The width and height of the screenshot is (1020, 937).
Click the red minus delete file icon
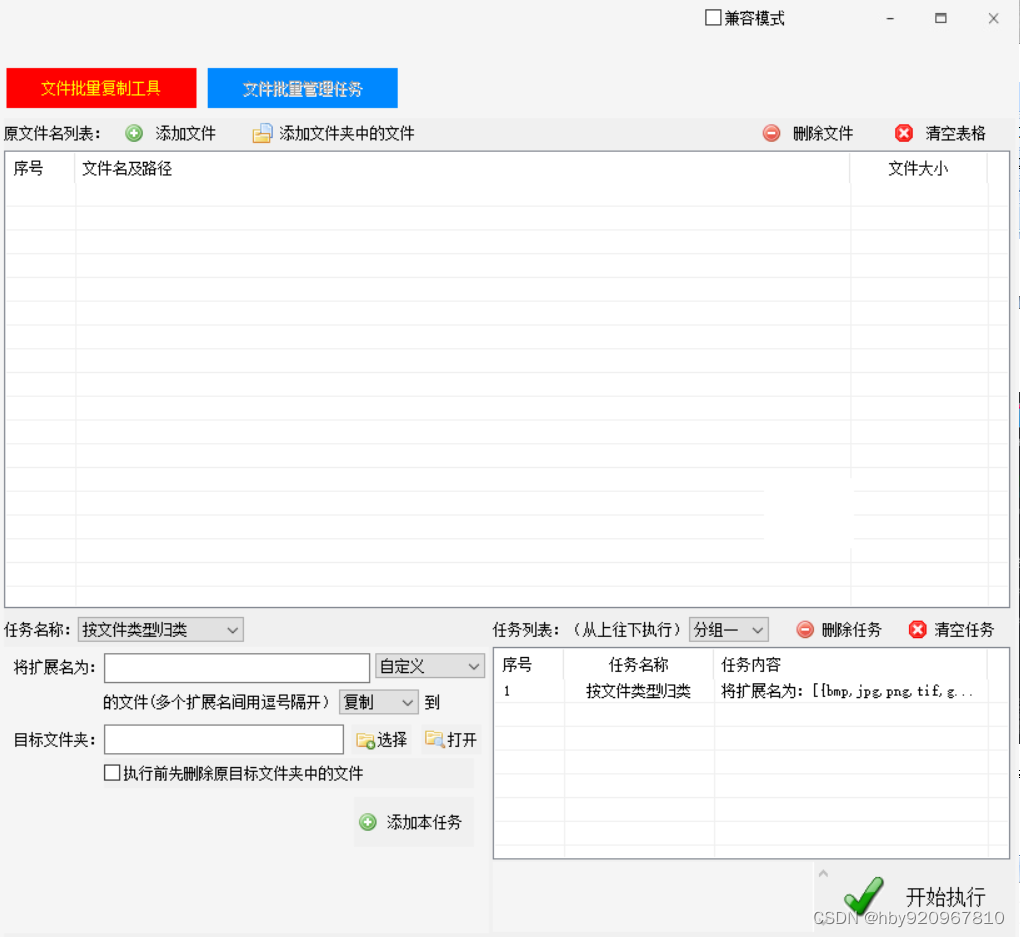pyautogui.click(x=769, y=132)
